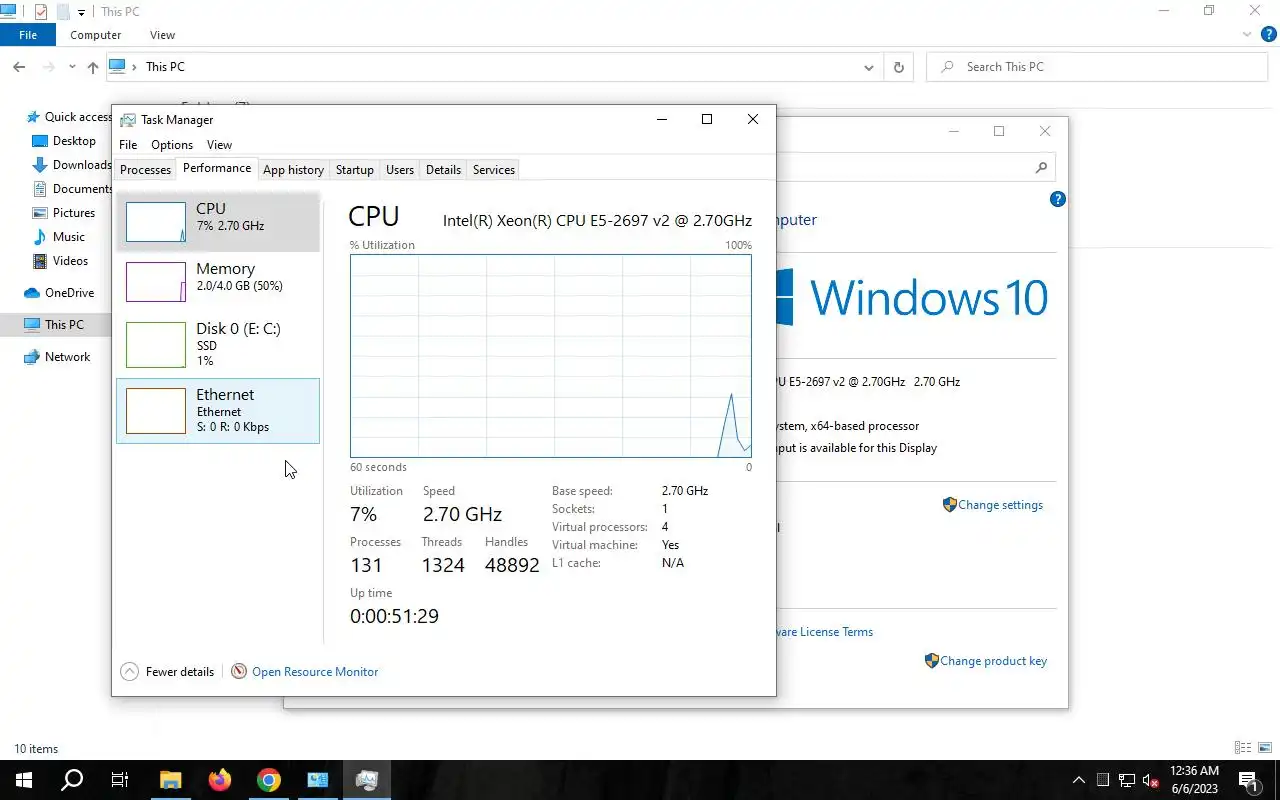Open Downloads in navigation pane

pos(72,165)
